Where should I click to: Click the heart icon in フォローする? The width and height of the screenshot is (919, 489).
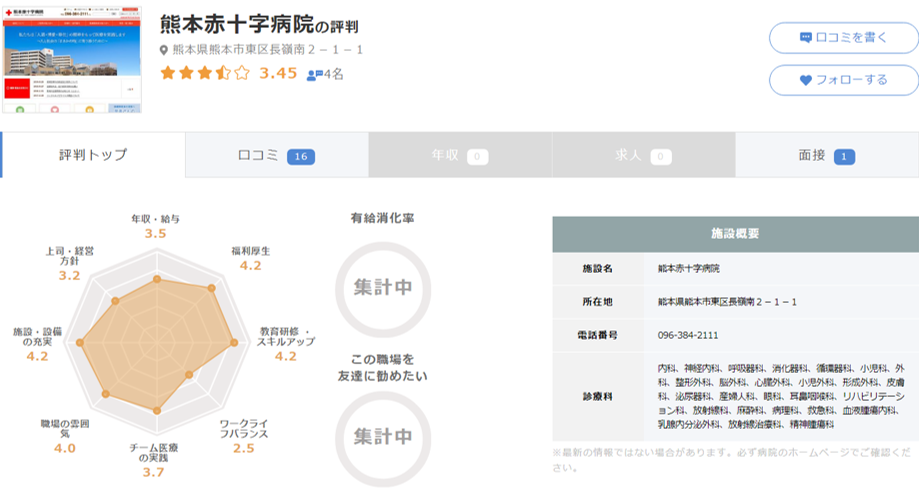pyautogui.click(x=806, y=80)
